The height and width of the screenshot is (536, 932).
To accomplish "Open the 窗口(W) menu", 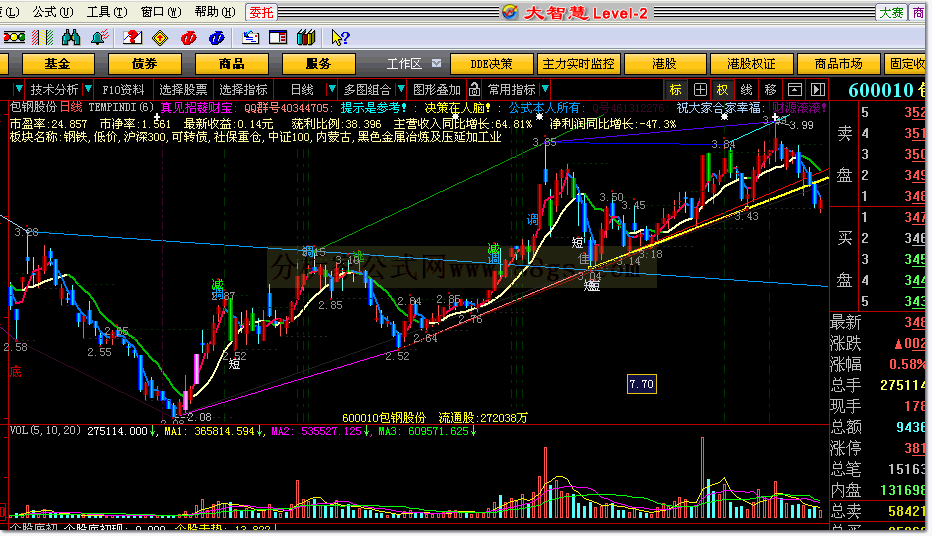I will [x=161, y=12].
